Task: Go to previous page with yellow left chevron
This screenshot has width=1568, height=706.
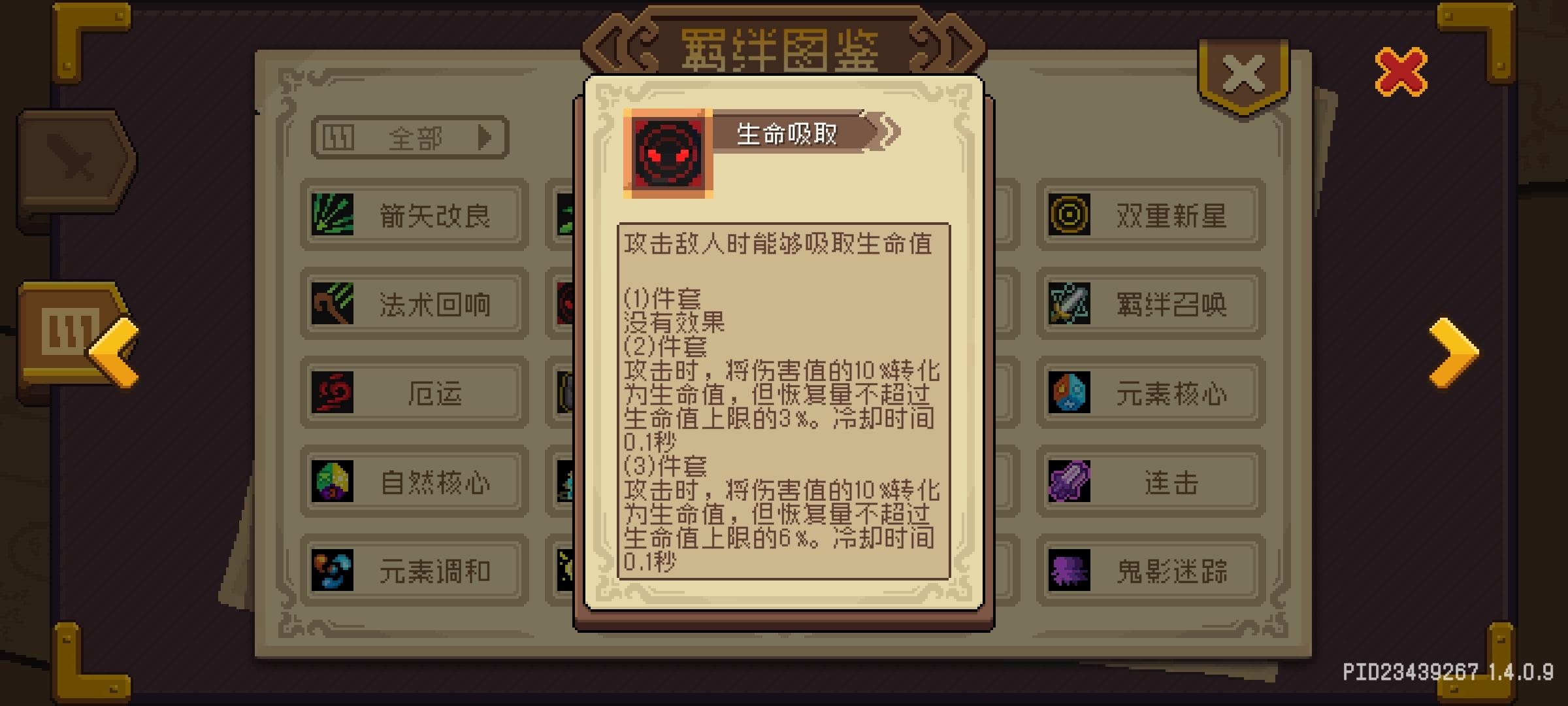Action: [114, 353]
